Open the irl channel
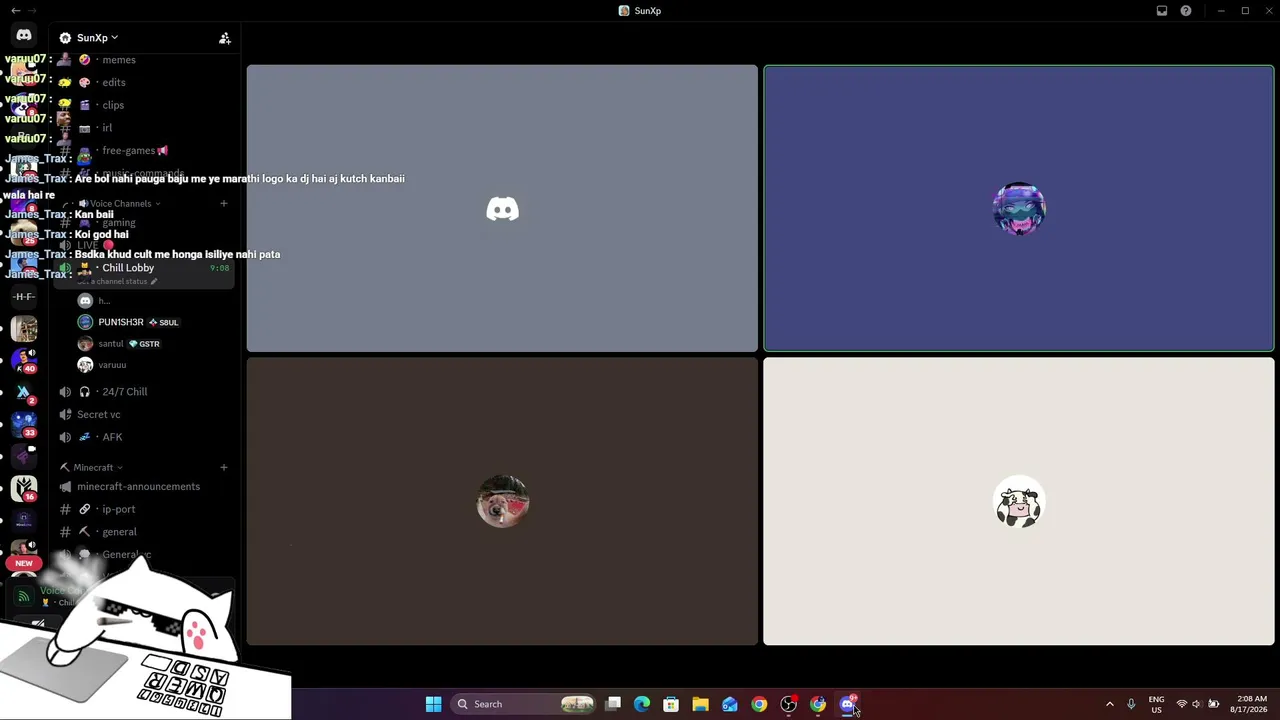 pos(107,128)
